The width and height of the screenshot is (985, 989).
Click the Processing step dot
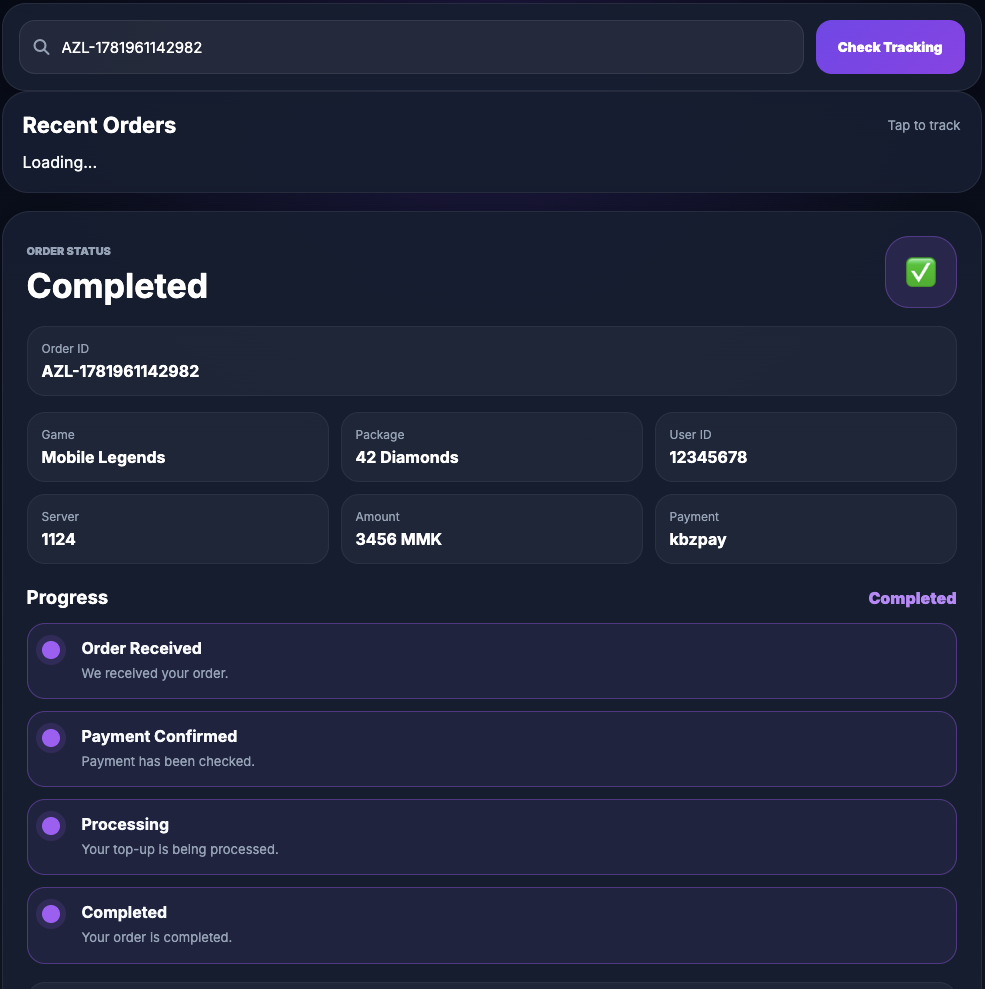click(x=51, y=826)
